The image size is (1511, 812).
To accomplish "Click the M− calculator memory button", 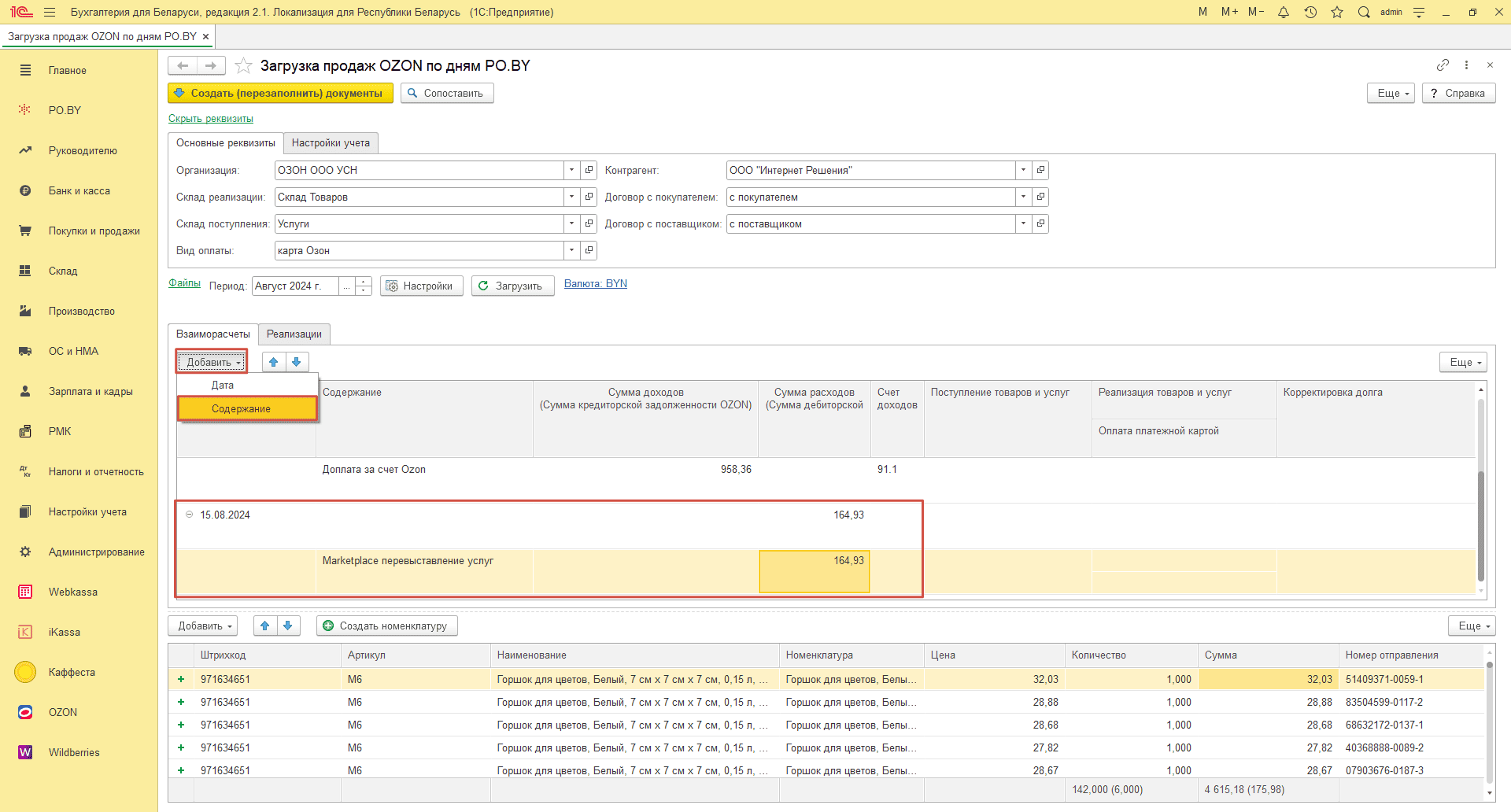I will coord(1256,12).
